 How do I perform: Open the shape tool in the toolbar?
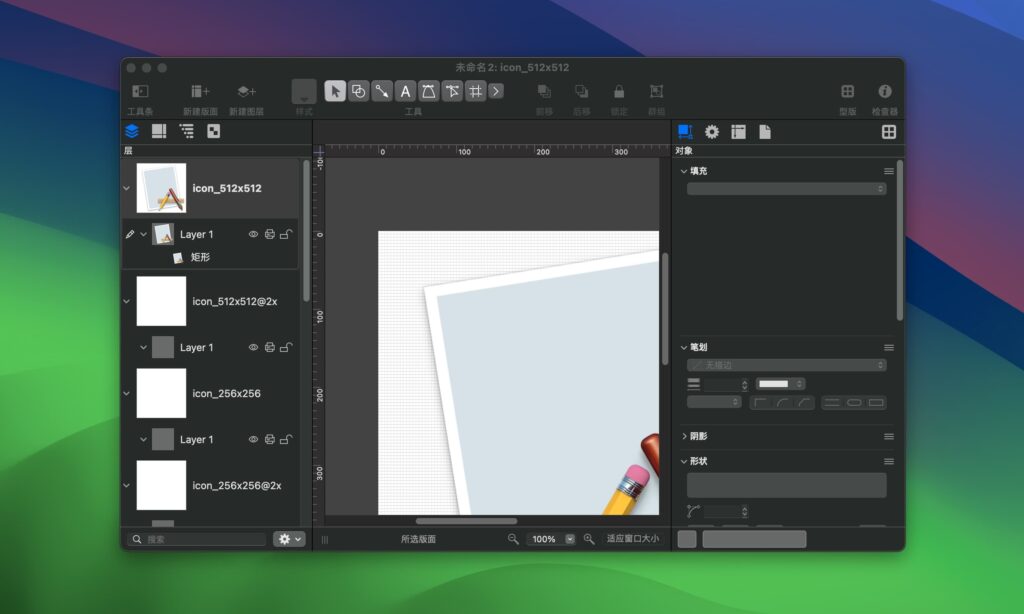click(x=359, y=91)
